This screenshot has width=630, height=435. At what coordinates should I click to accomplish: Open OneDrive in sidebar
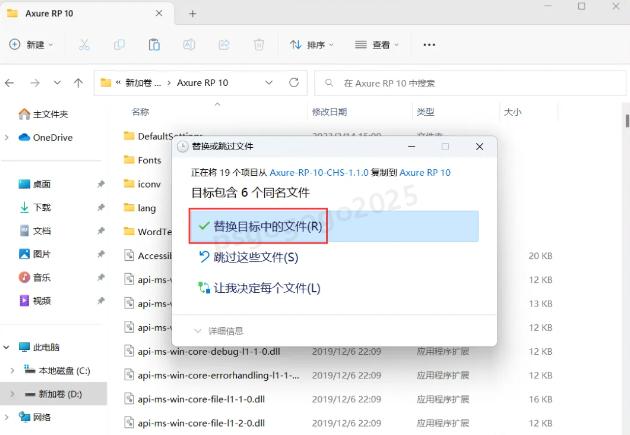45,137
